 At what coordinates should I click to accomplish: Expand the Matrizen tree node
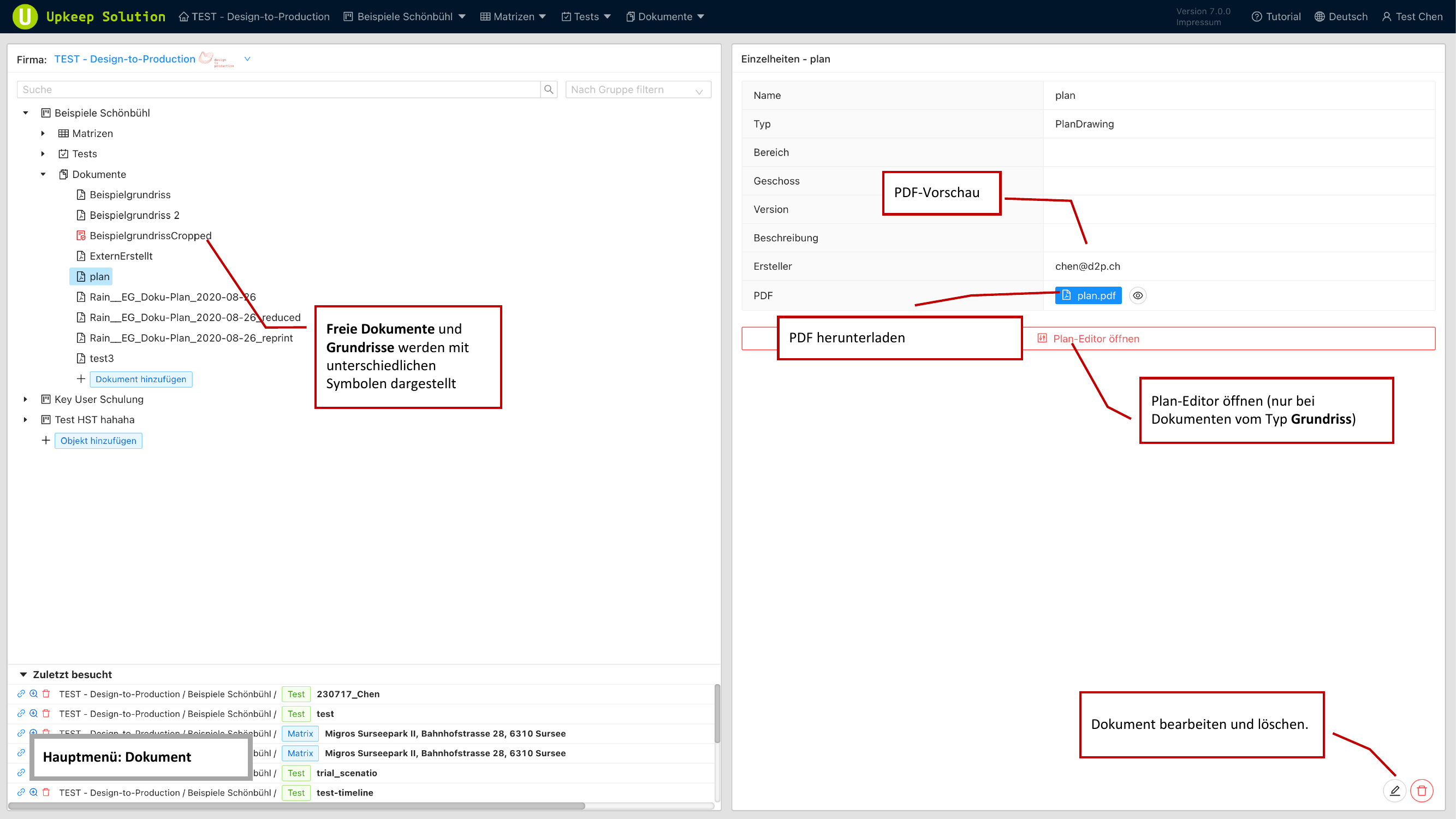point(43,133)
